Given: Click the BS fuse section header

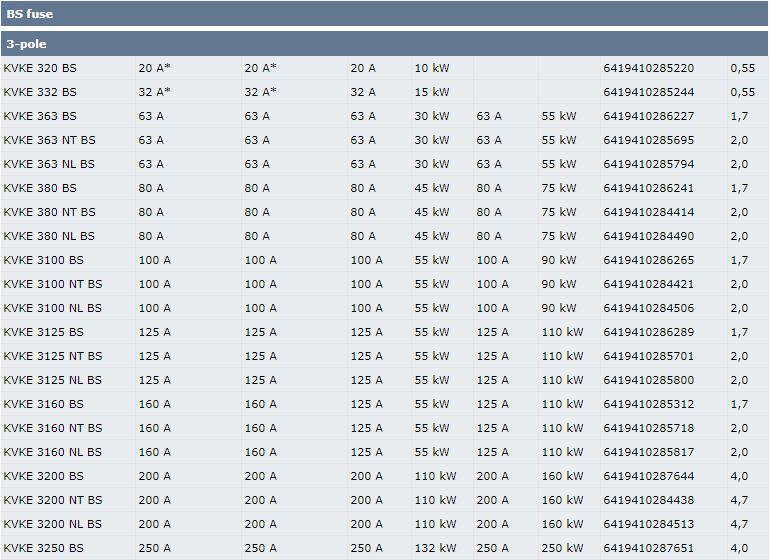Looking at the screenshot, I should [x=385, y=14].
